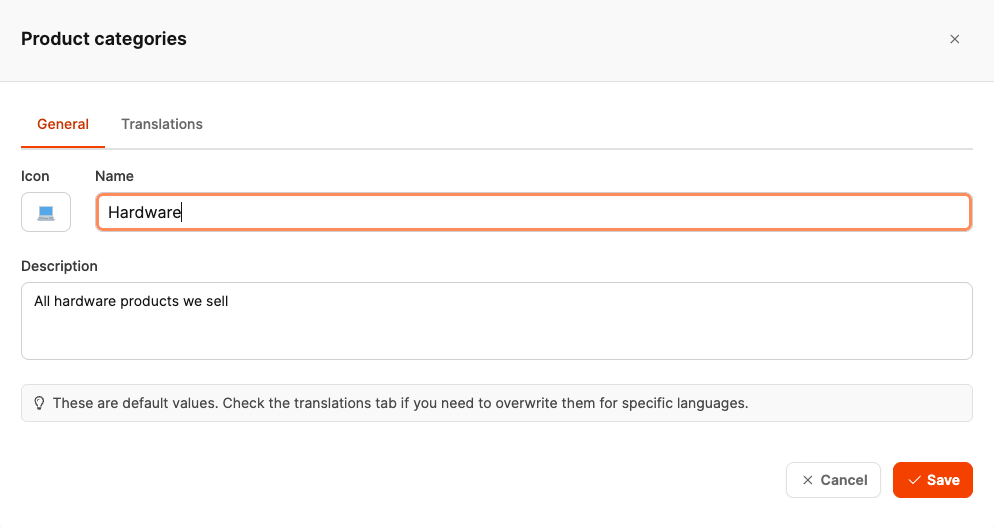994x527 pixels.
Task: Click the text 'All hardware products we sell'
Action: 131,301
